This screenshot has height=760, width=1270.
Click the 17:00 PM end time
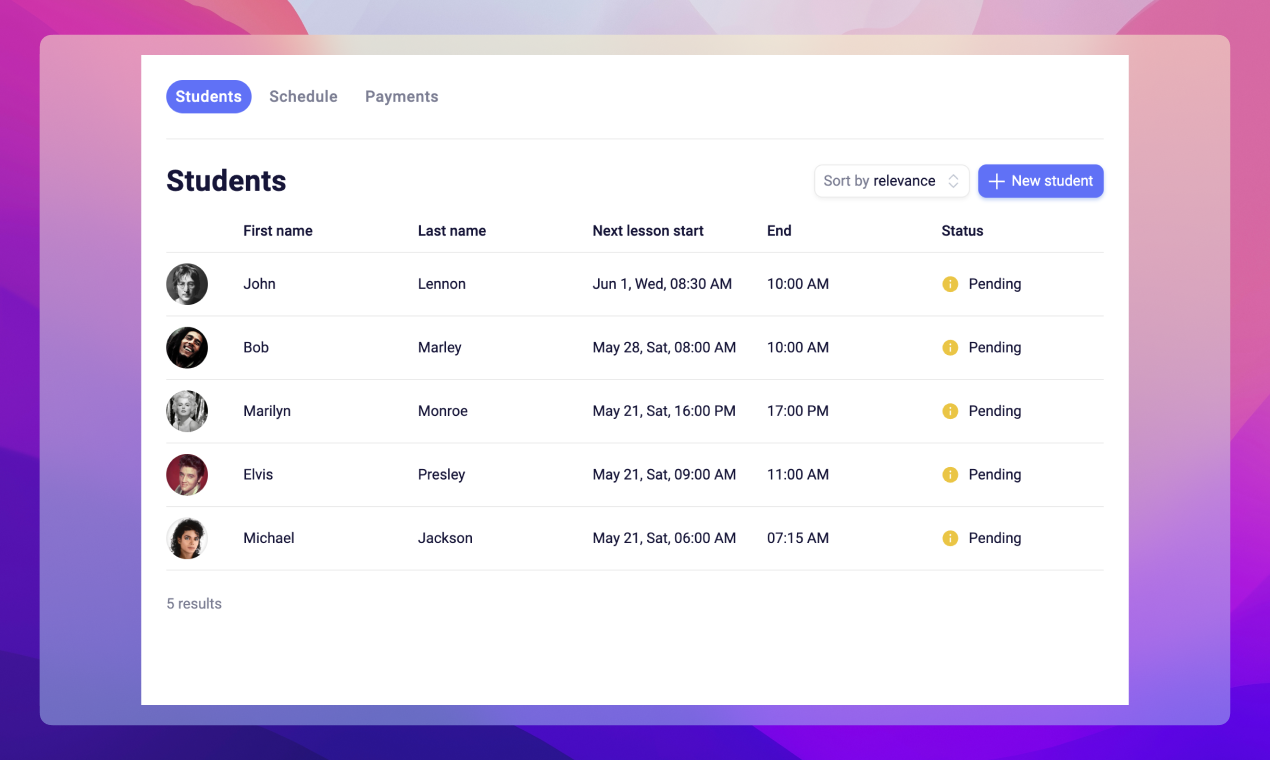pyautogui.click(x=798, y=411)
